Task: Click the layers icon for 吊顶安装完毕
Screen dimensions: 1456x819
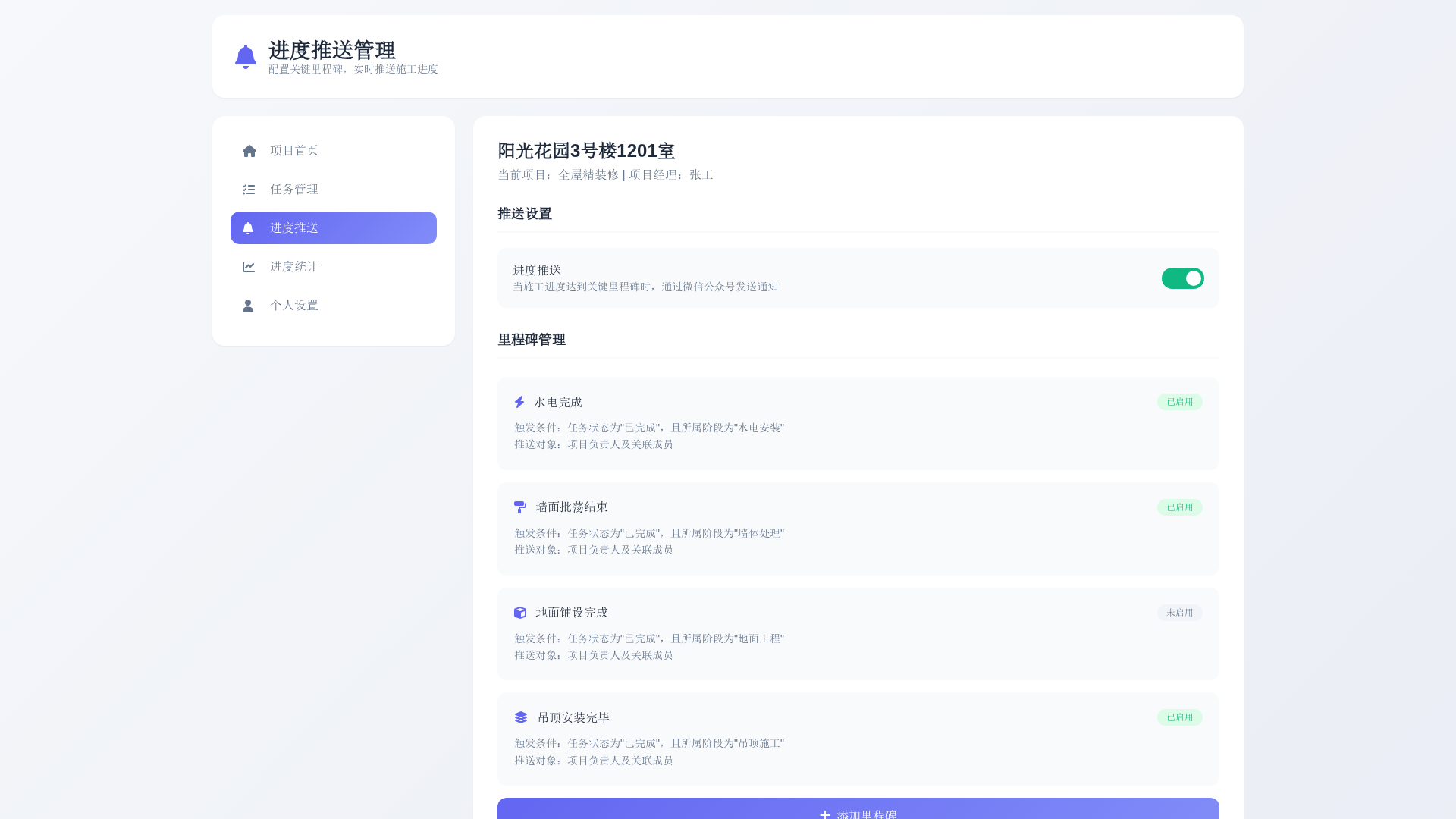Action: (519, 717)
